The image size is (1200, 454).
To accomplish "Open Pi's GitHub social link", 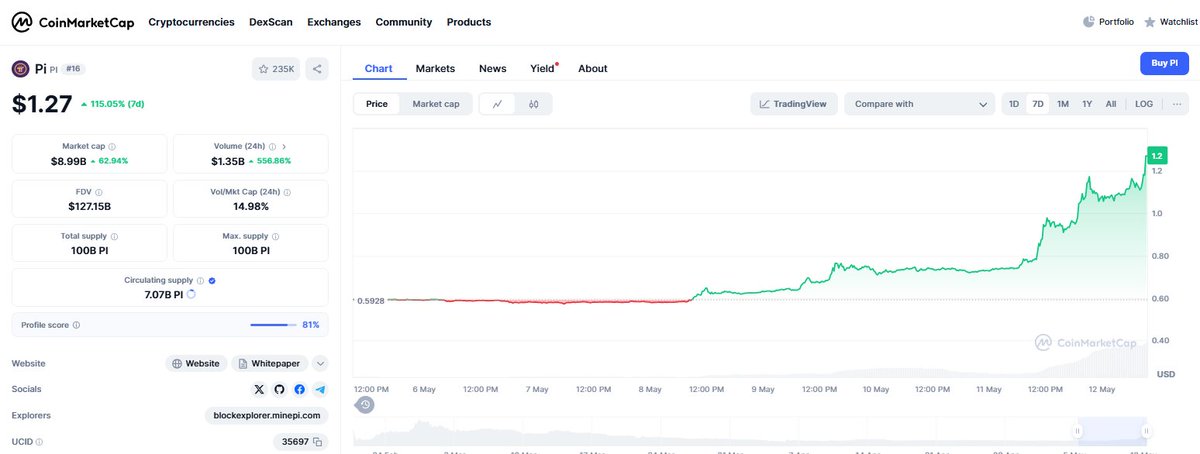I will (280, 389).
